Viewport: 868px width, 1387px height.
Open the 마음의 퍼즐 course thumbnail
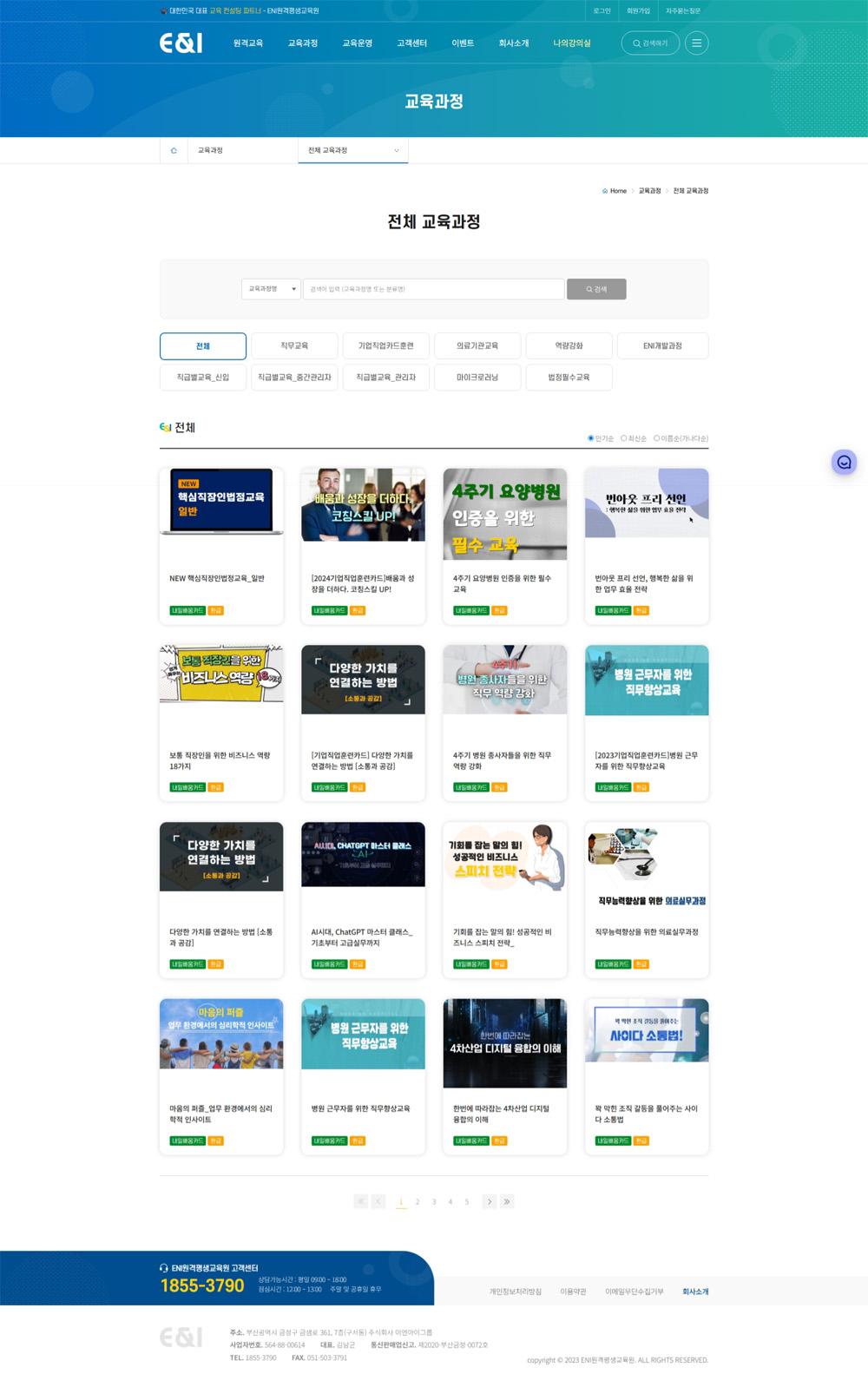coord(221,1034)
